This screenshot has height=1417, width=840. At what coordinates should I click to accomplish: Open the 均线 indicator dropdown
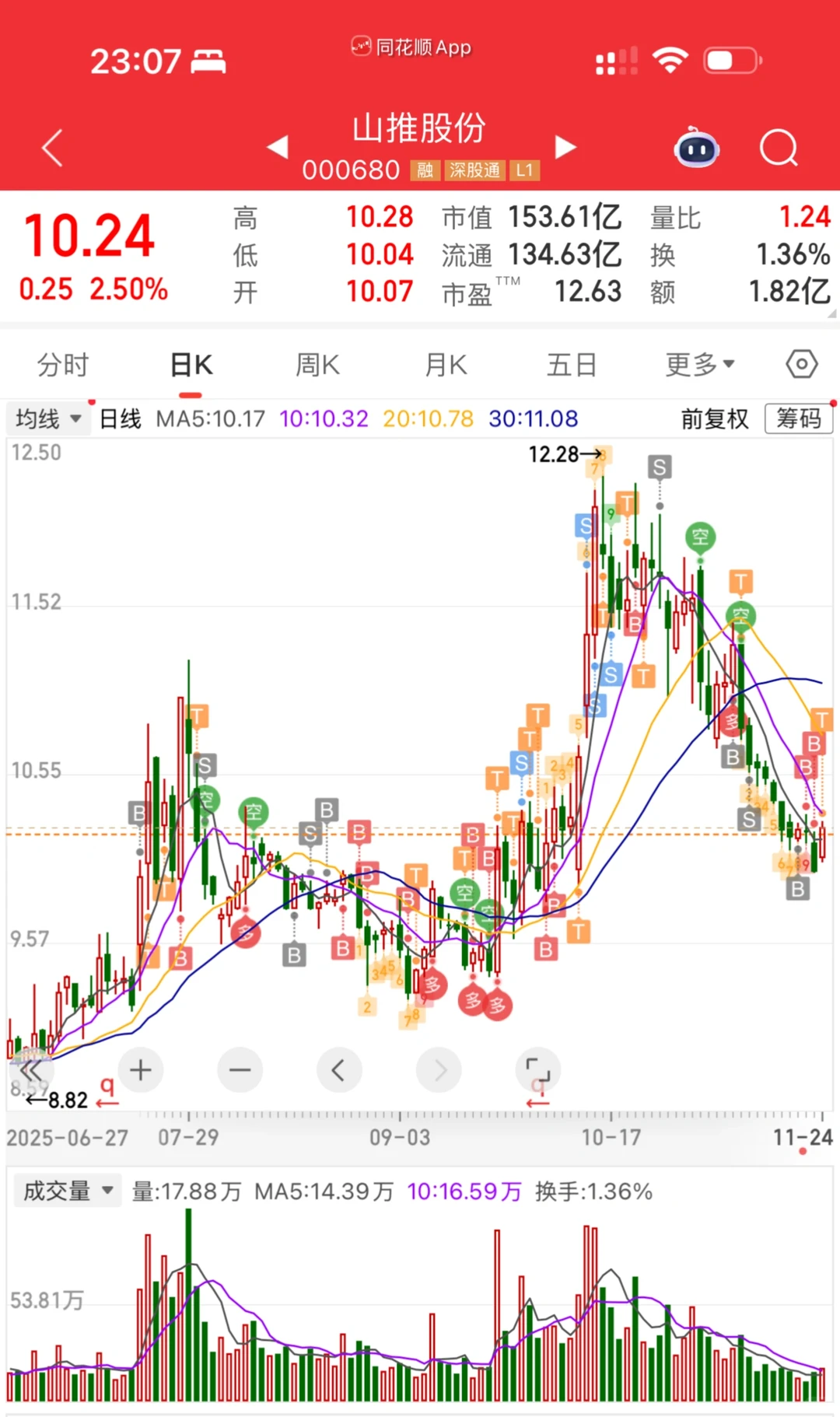47,419
